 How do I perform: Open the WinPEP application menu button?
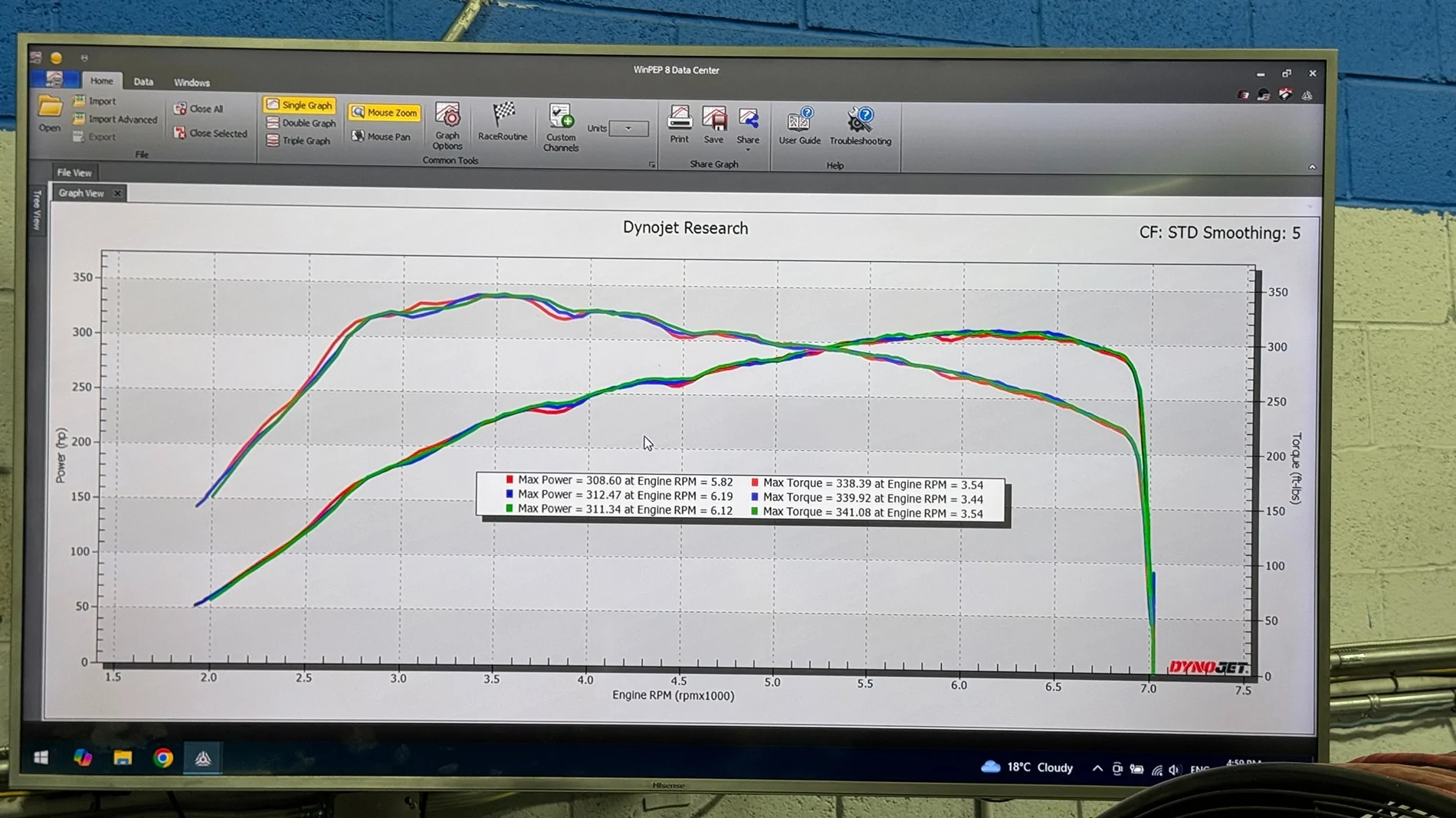[x=54, y=80]
